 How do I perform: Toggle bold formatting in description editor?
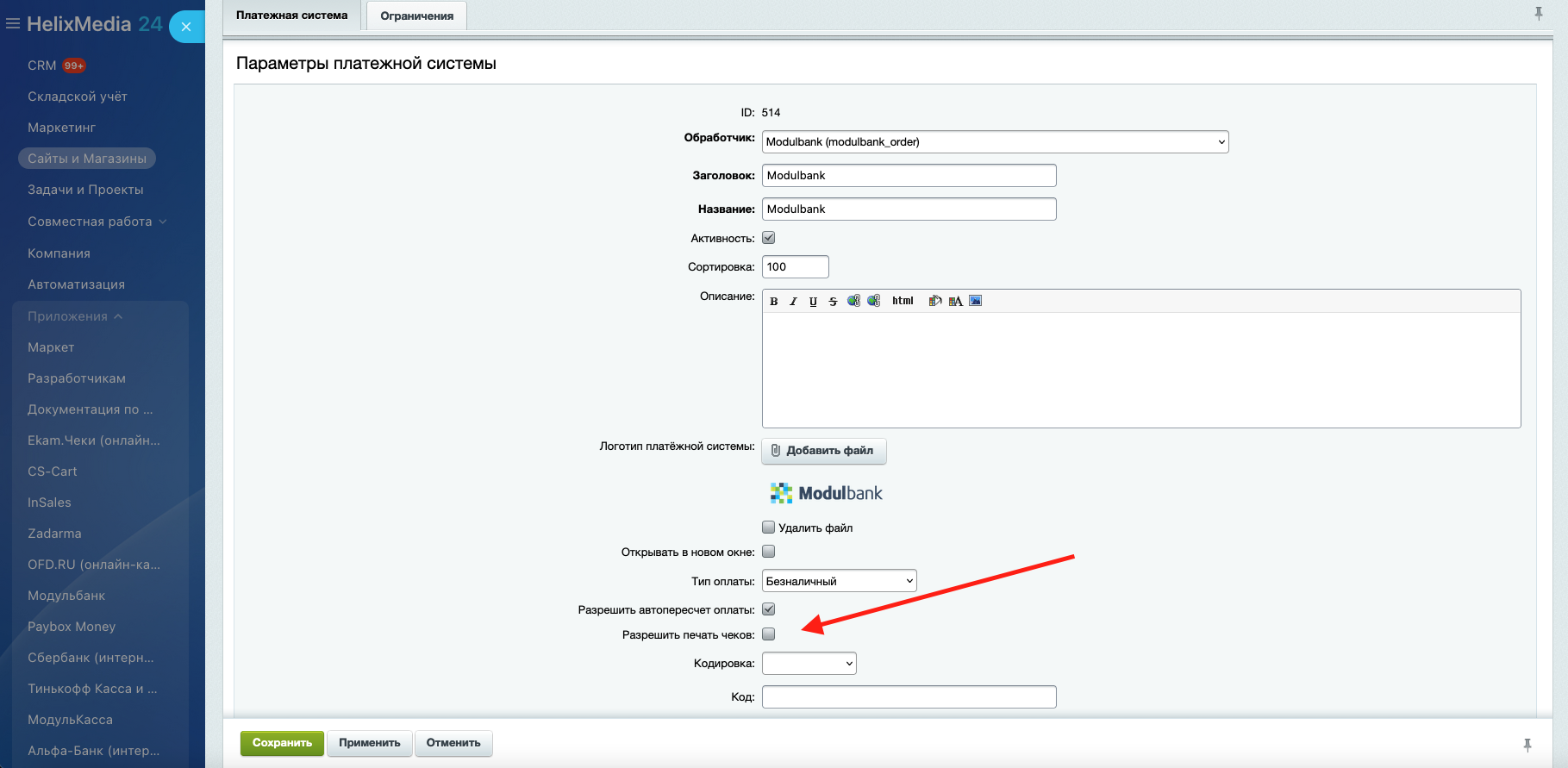pos(774,301)
